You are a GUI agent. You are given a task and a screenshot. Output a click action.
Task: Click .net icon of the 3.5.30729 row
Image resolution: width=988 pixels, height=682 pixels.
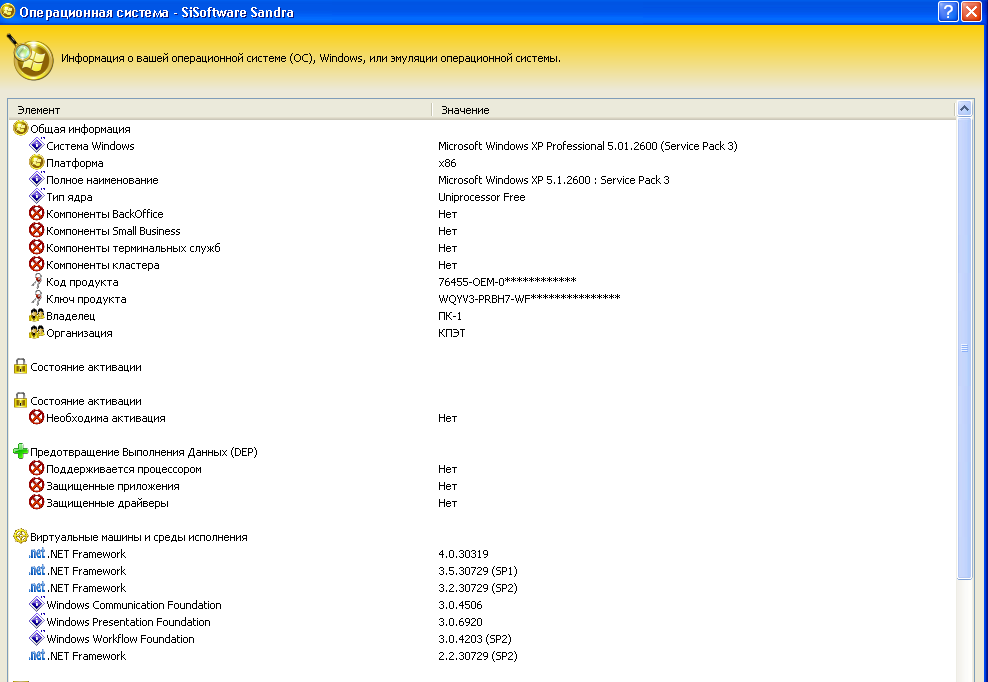click(x=37, y=570)
